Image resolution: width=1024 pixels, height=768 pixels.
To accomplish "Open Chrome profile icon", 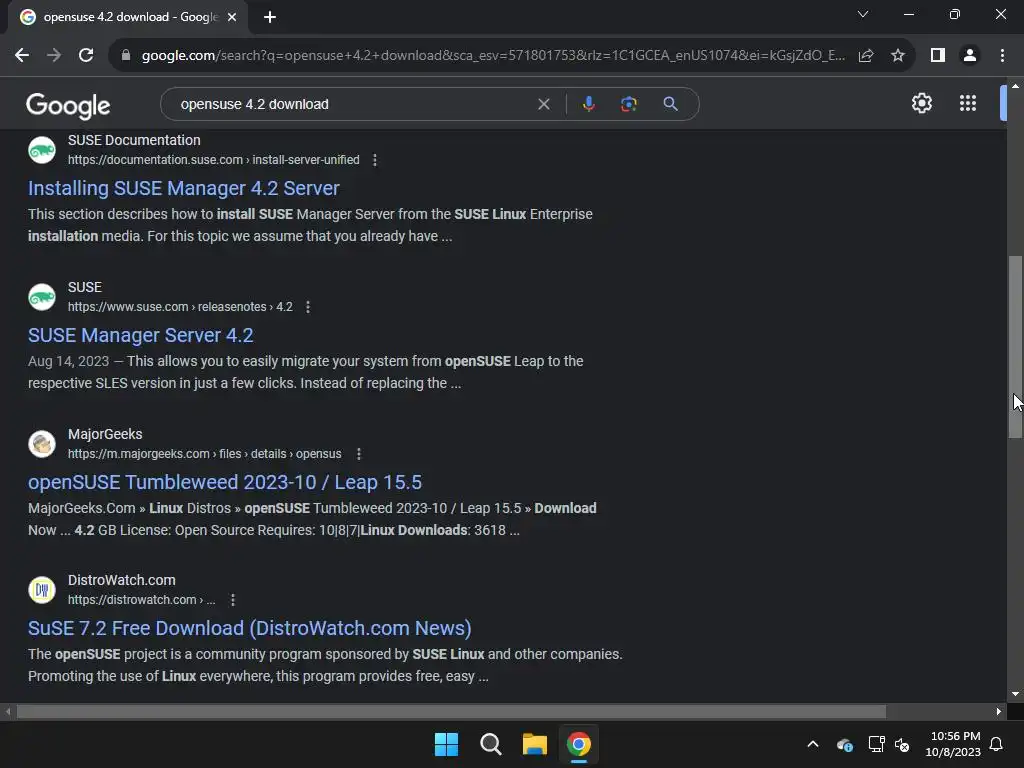I will pos(970,56).
